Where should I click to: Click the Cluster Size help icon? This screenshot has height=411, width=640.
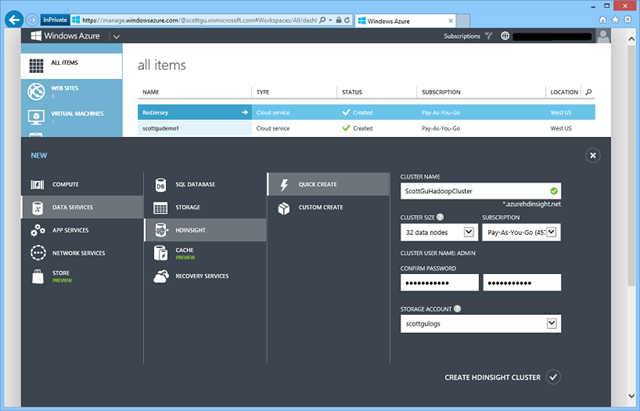coord(440,217)
